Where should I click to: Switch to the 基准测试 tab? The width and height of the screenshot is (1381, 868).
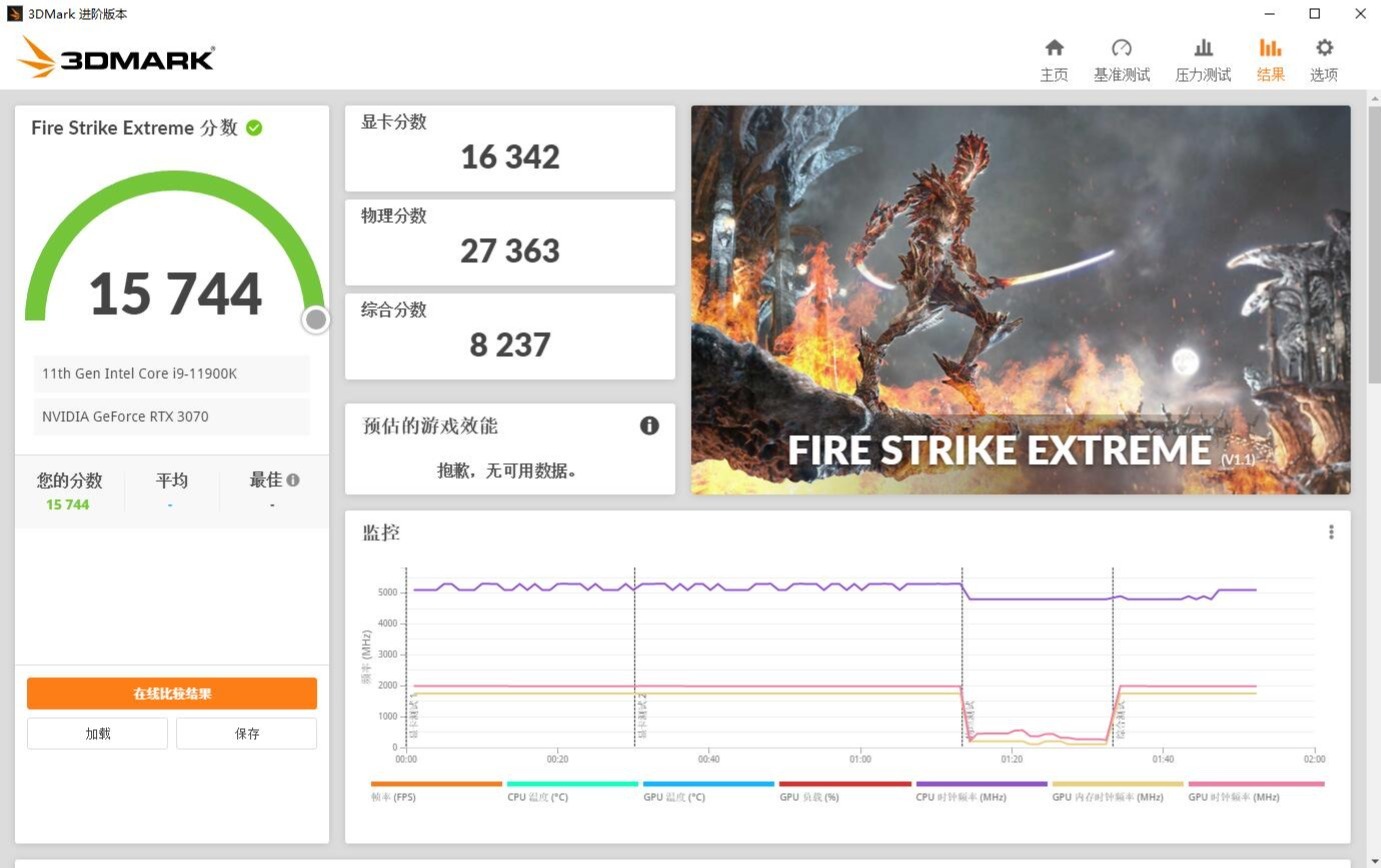click(x=1122, y=57)
